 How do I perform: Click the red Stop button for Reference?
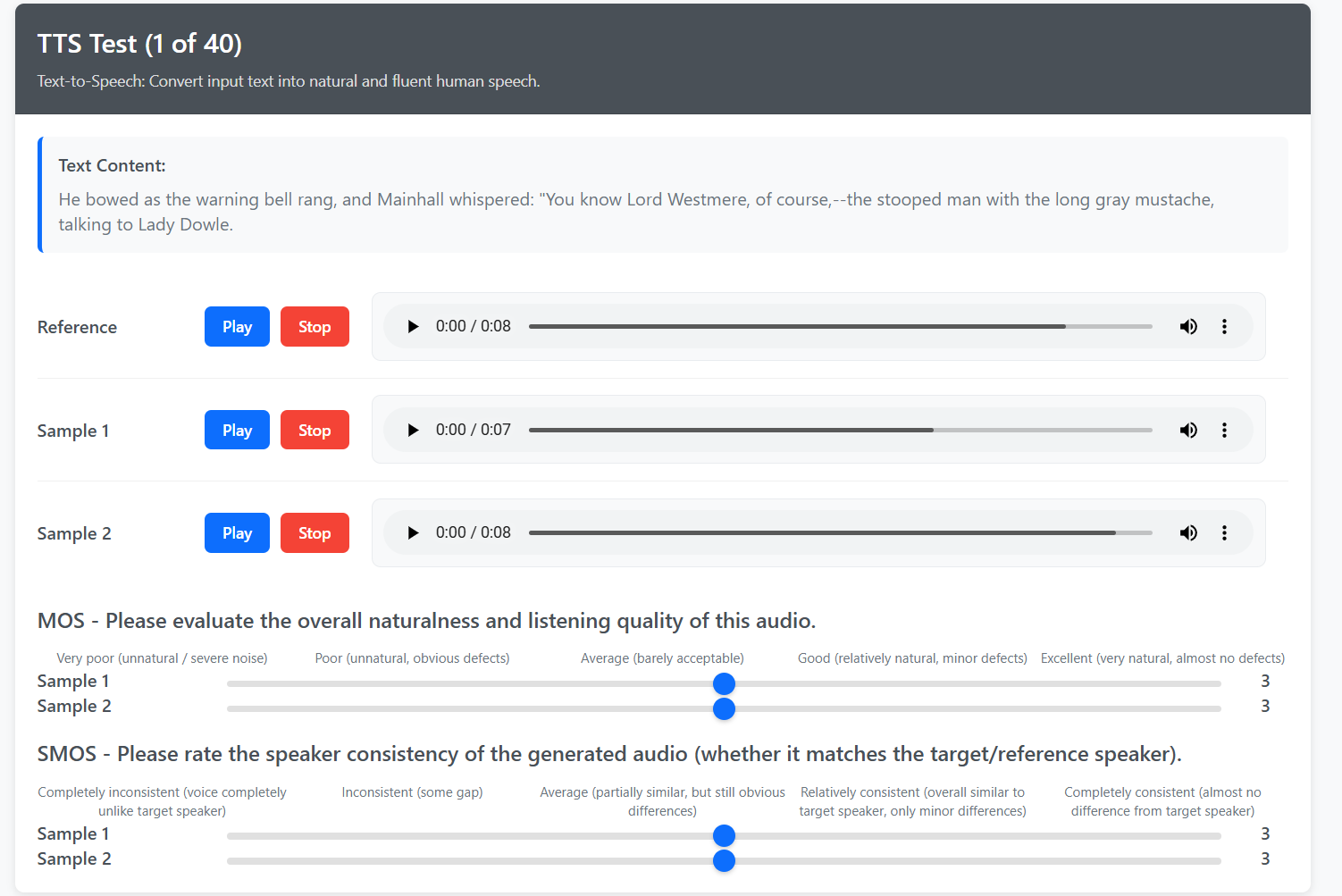(x=315, y=327)
